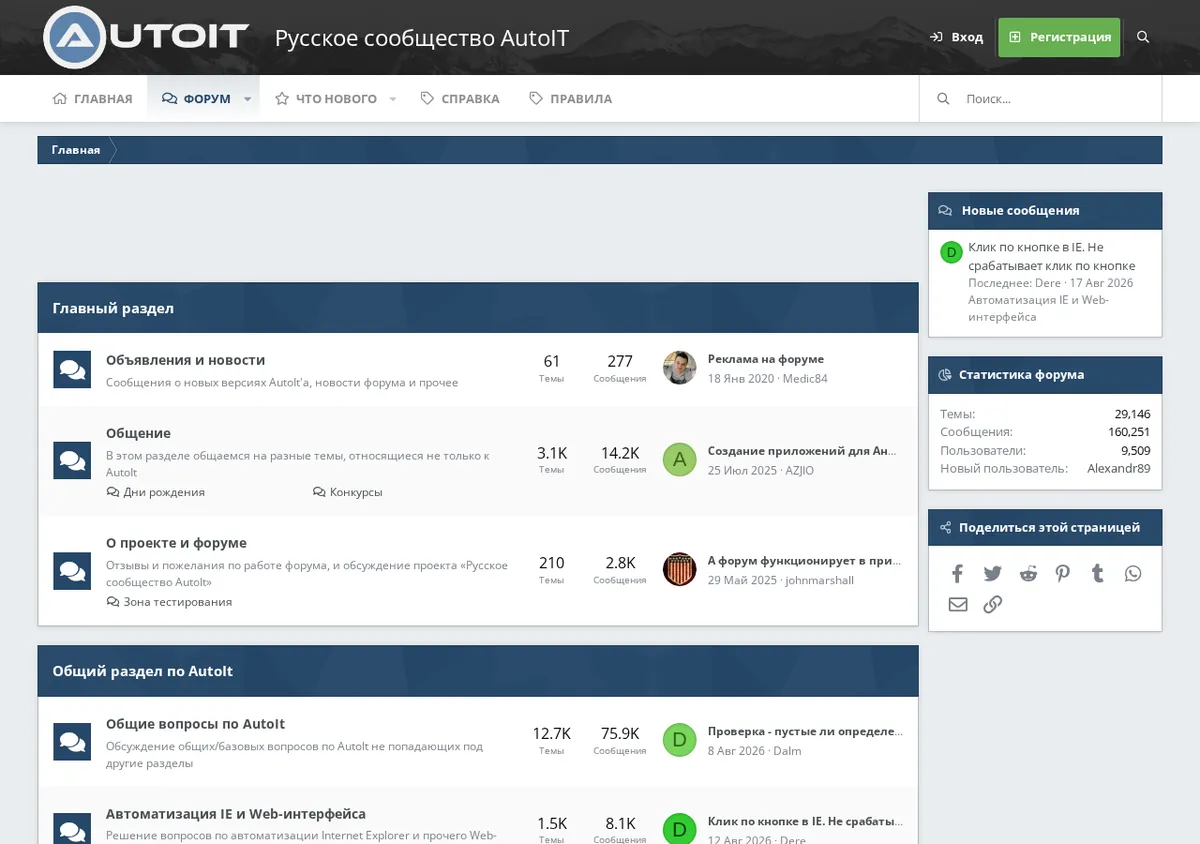Open the Правила menu item
This screenshot has width=1200, height=844.
pos(570,99)
